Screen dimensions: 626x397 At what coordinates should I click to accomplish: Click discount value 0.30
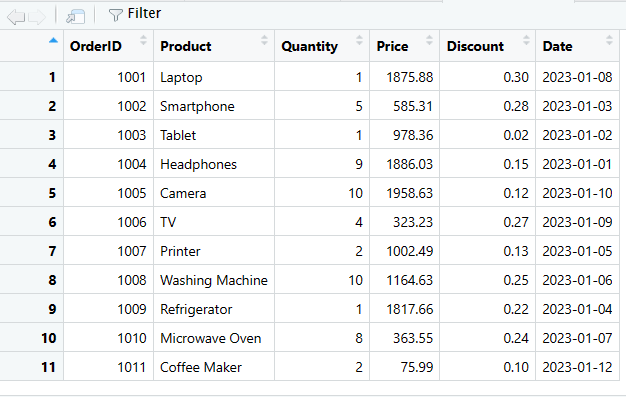click(516, 77)
